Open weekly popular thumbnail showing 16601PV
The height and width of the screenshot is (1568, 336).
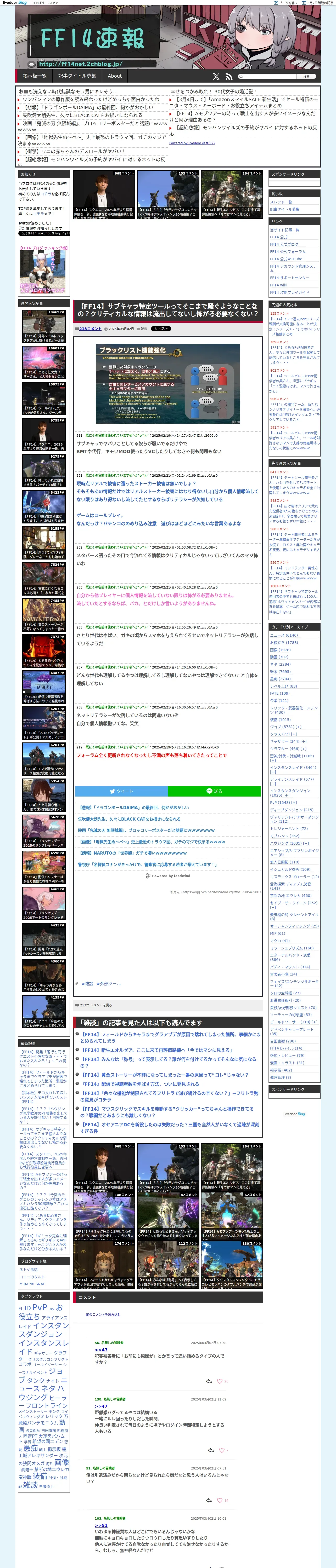coord(44,363)
